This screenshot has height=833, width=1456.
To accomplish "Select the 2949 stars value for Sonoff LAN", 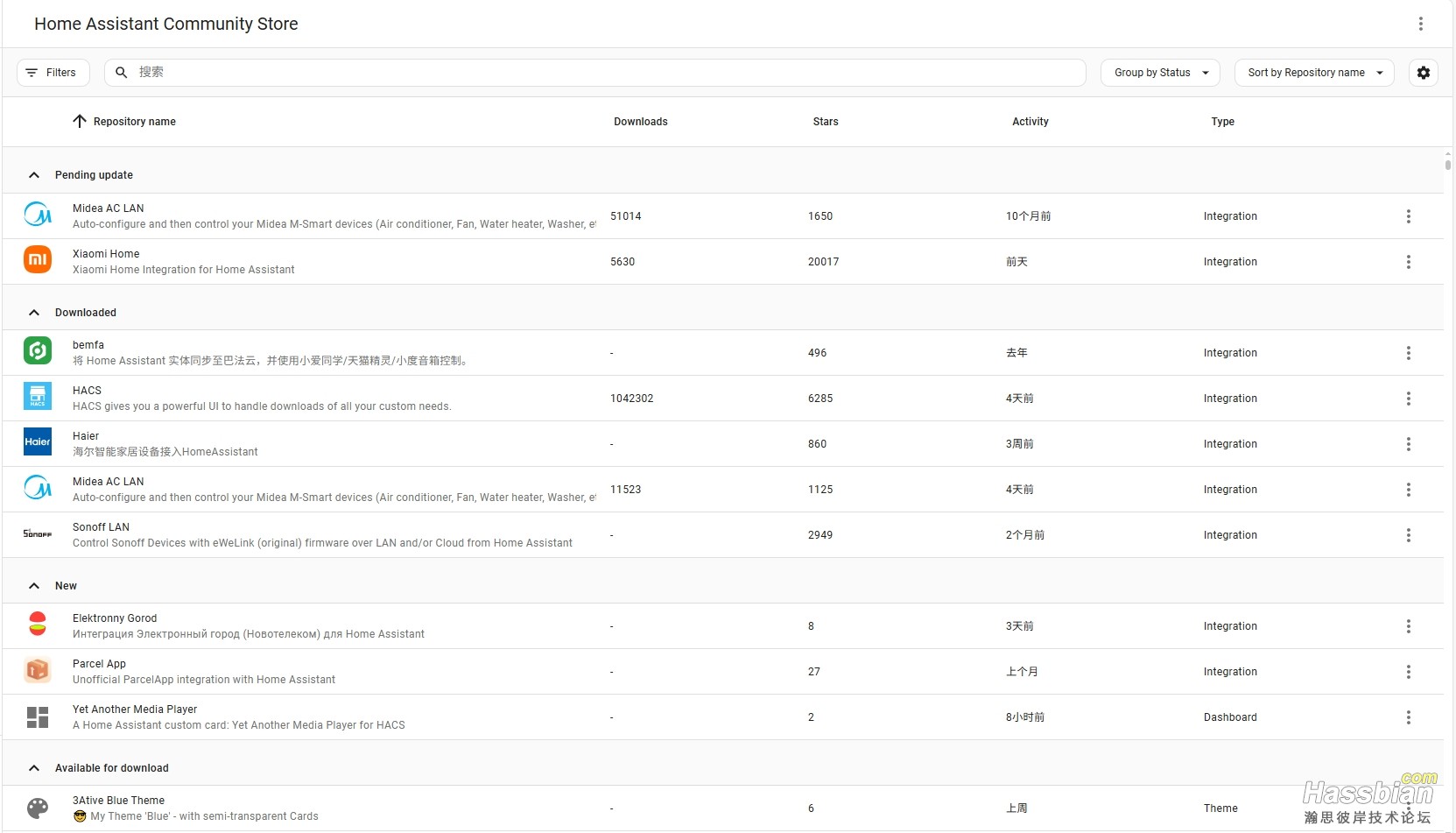I will 820,535.
